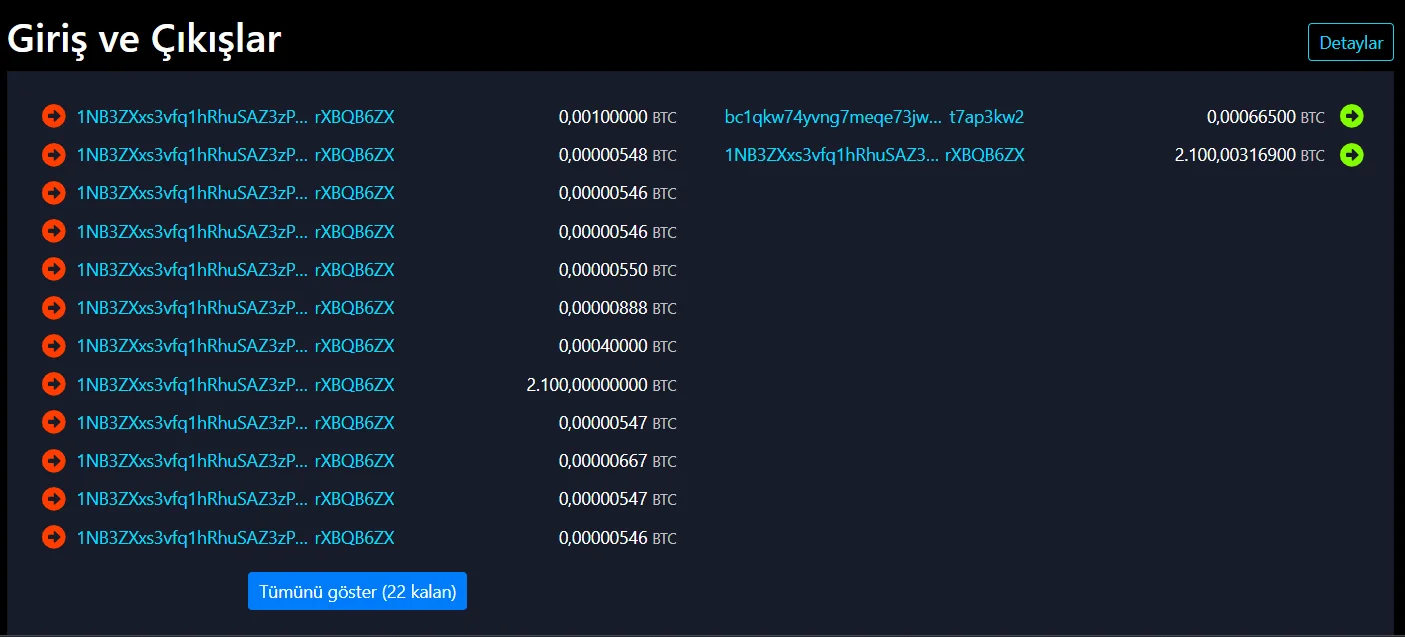
Task: Follow green arrow for 2.100,00316900 BTC output
Action: (1352, 155)
